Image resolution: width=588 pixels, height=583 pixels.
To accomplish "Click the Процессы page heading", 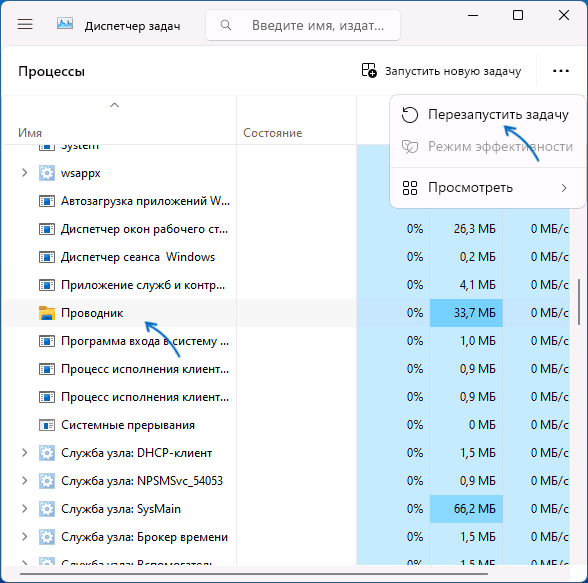I will pyautogui.click(x=51, y=71).
